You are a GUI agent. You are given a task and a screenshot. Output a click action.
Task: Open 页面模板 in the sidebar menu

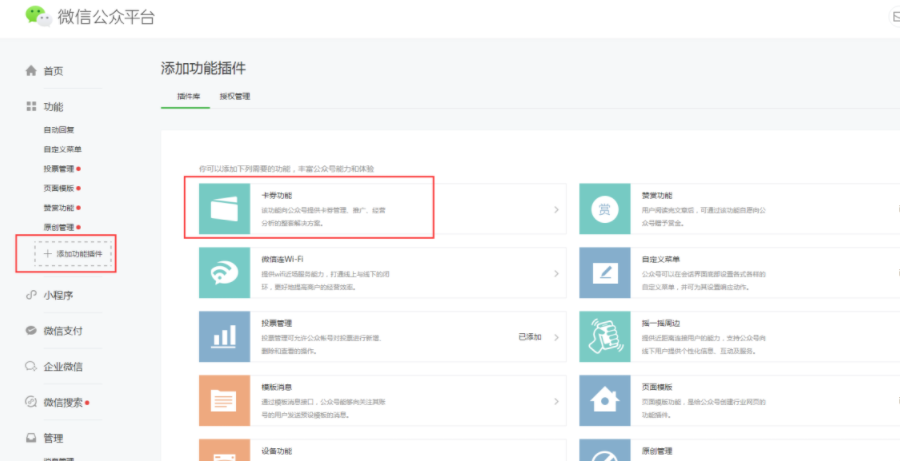click(59, 188)
